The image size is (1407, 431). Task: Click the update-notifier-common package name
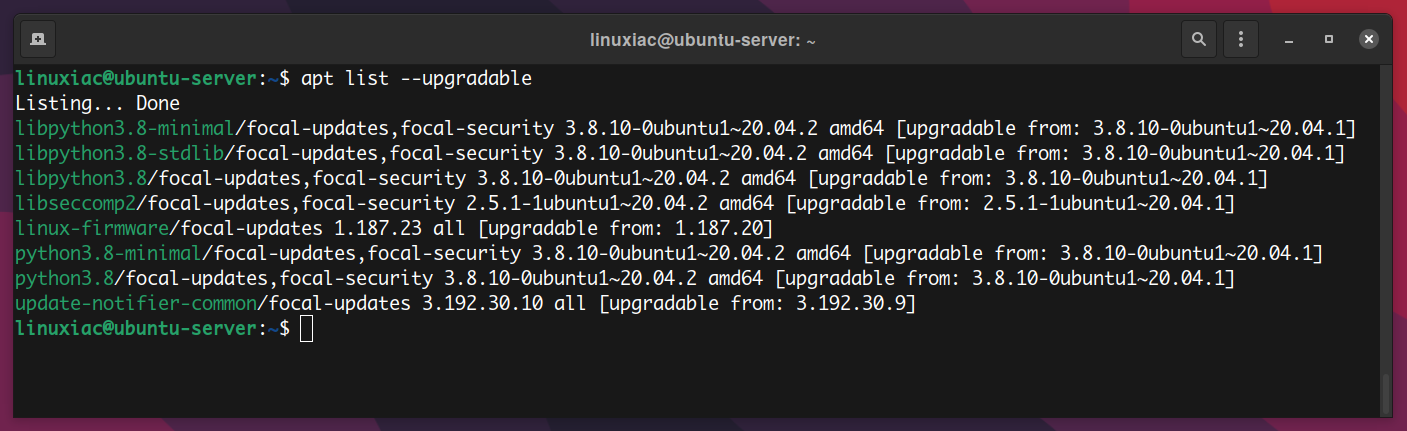point(141,303)
